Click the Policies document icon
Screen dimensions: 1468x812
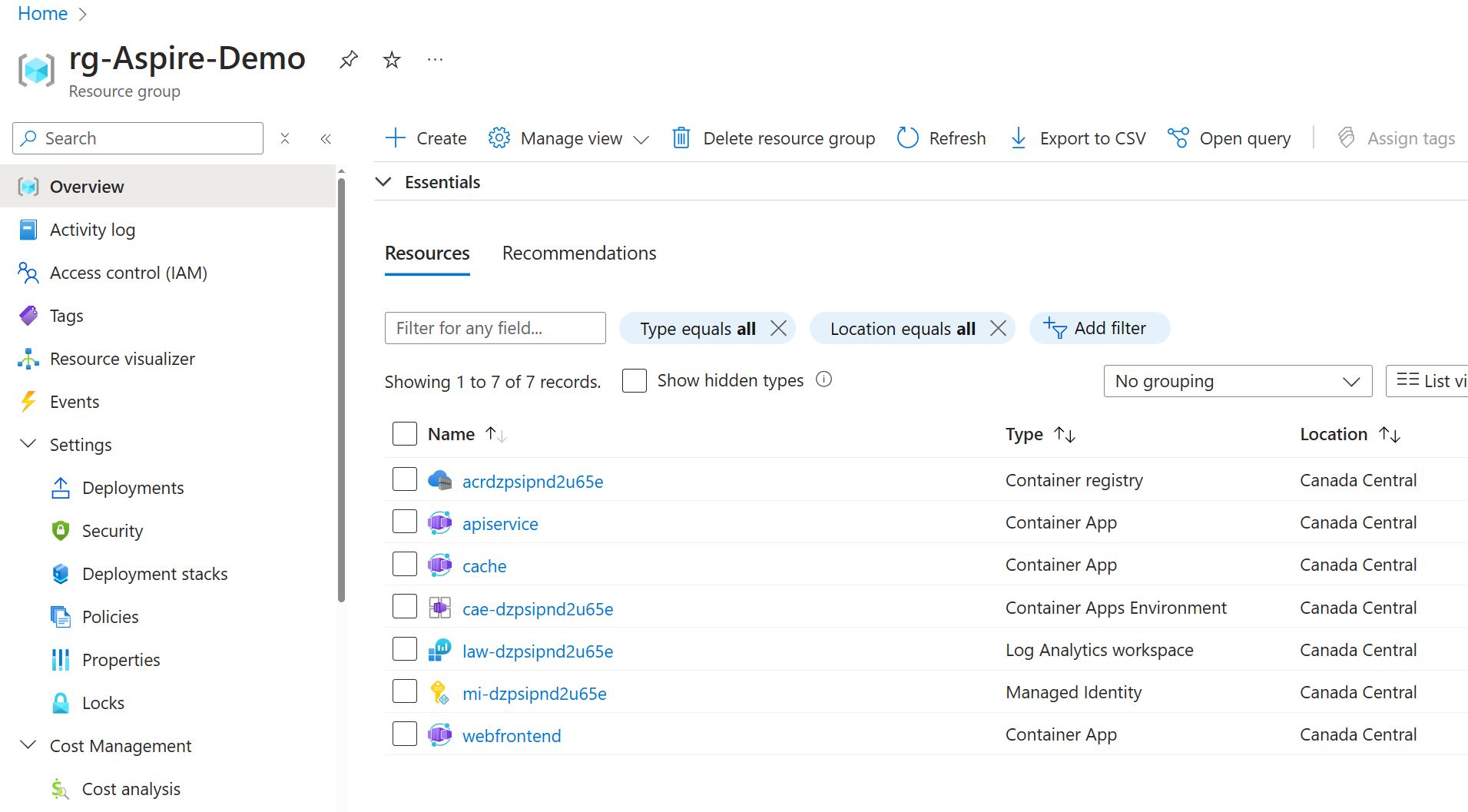61,617
